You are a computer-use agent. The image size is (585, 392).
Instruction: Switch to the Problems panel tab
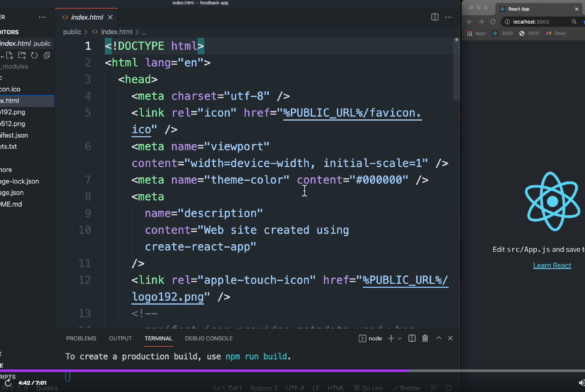[x=81, y=339]
